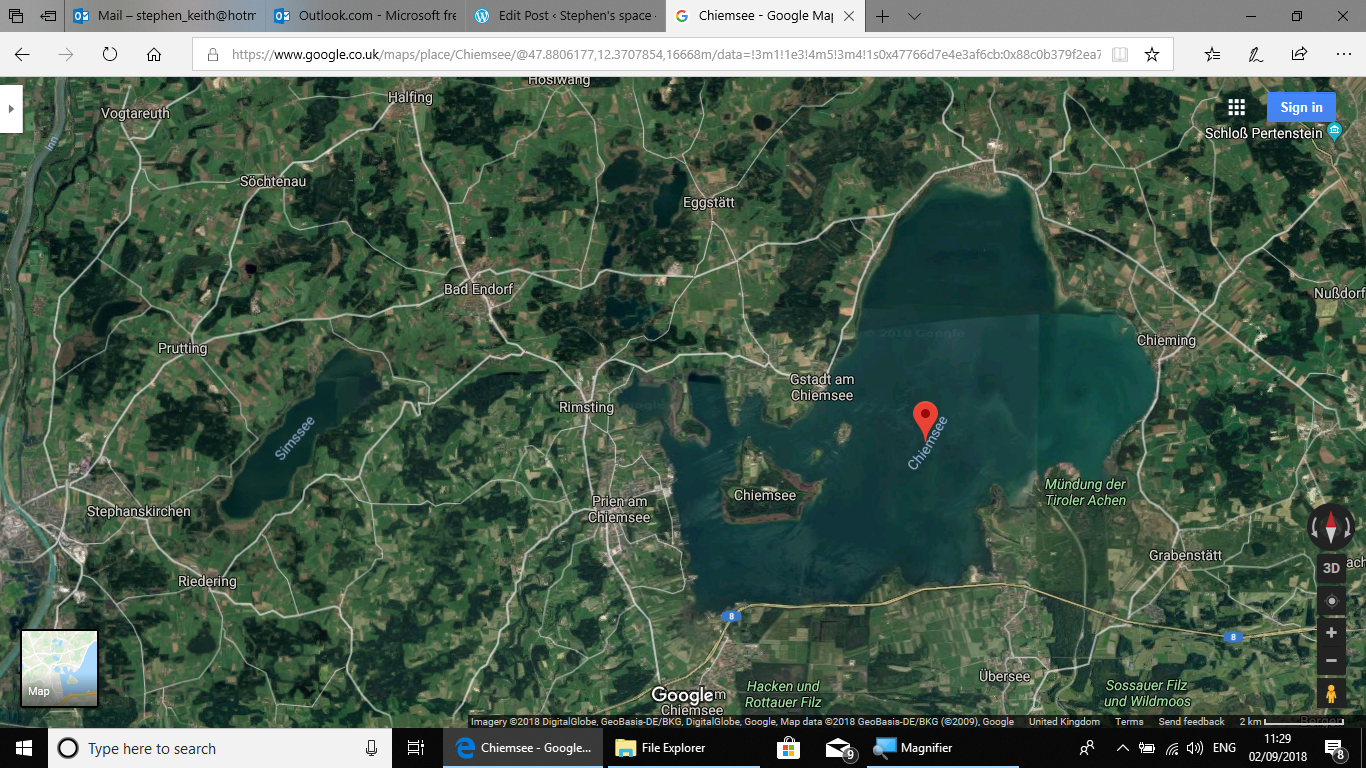The image size is (1366, 768).
Task: Change the ENG input language indicator
Action: point(1224,748)
